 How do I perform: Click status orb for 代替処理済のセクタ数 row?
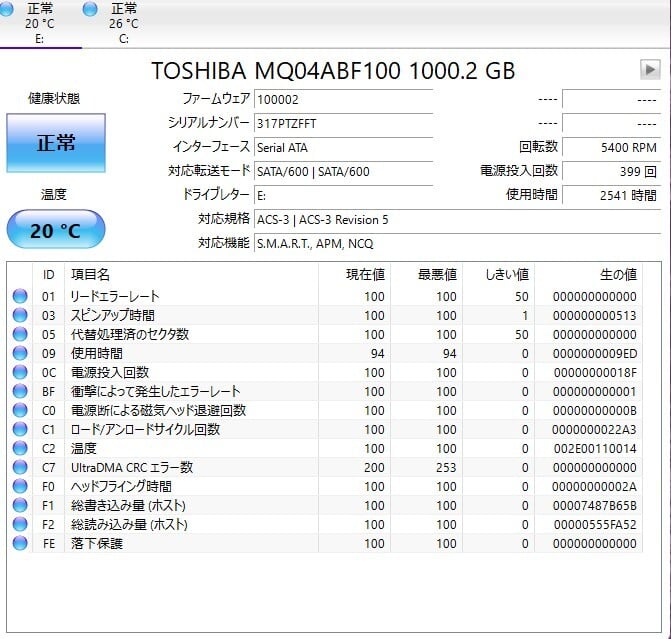coord(20,335)
